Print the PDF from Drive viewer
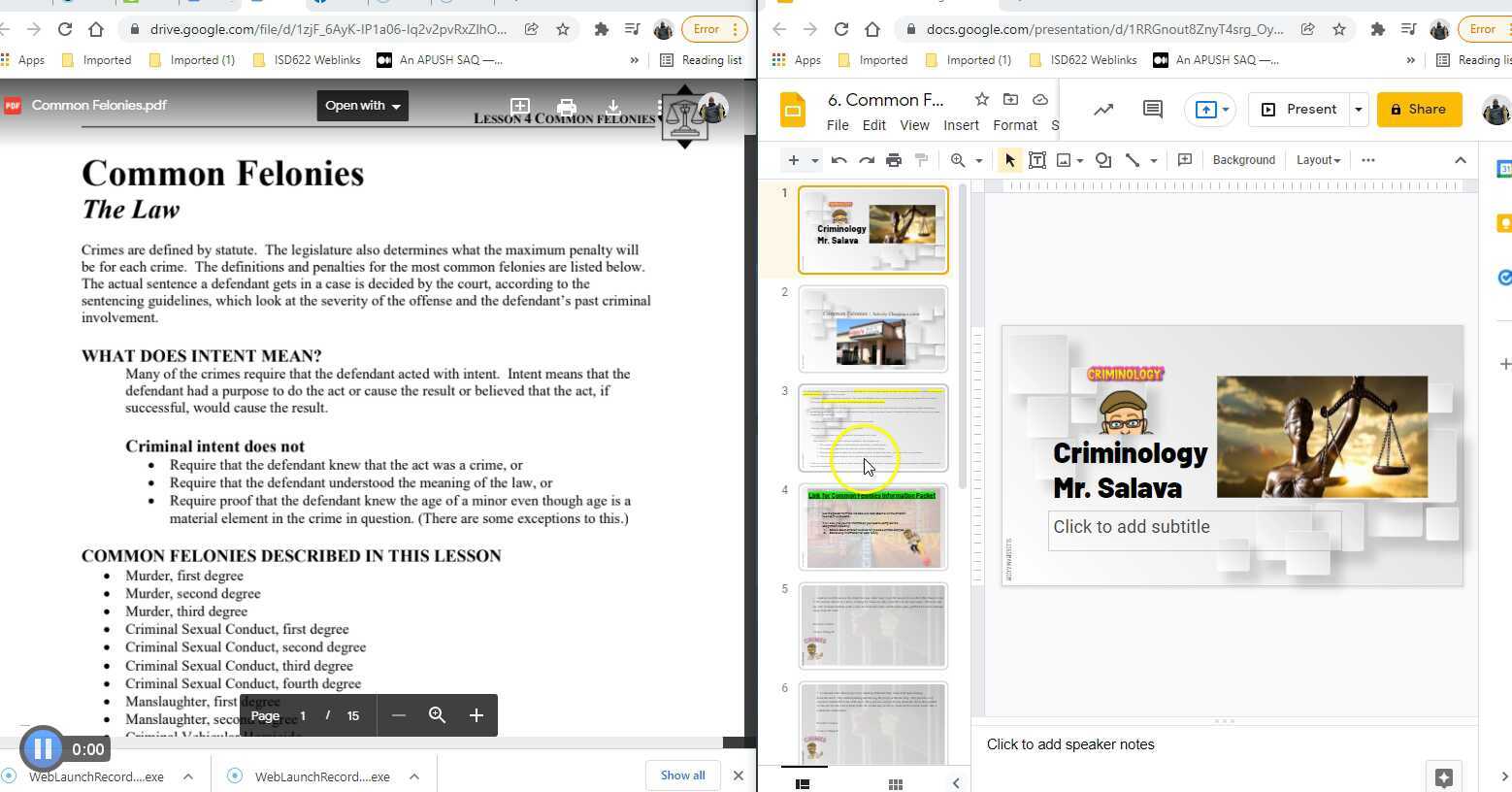Viewport: 1512px width, 792px height. (x=567, y=106)
